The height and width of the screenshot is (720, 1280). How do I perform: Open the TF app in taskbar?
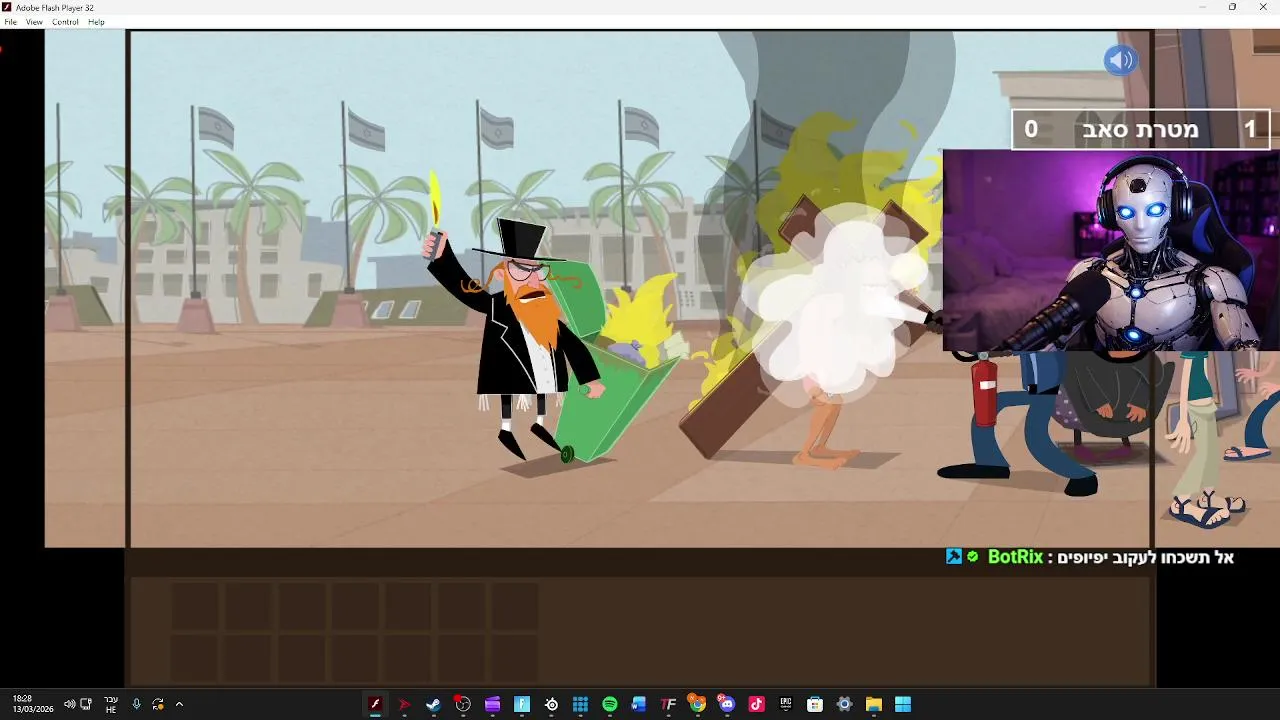tap(668, 704)
